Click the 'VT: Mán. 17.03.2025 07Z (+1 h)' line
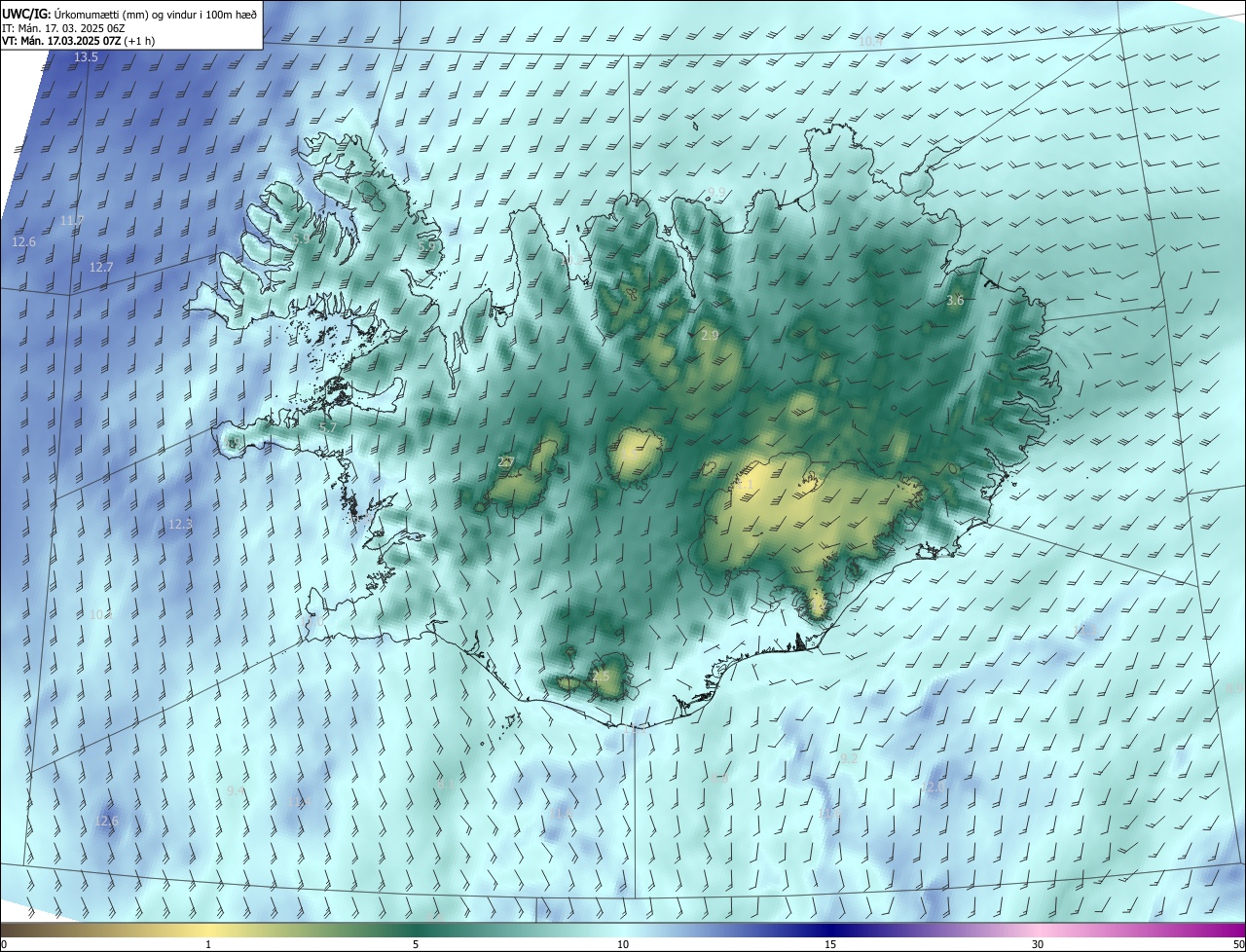 [78, 41]
